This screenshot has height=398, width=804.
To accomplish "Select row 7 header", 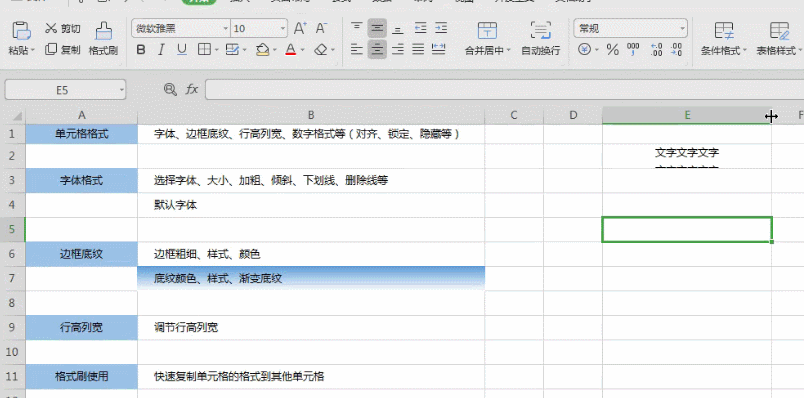I will (x=12, y=278).
